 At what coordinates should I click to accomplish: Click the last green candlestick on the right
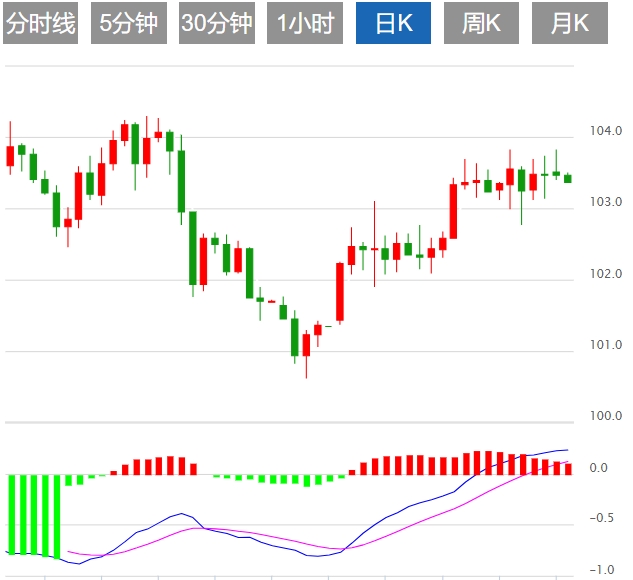[x=568, y=178]
